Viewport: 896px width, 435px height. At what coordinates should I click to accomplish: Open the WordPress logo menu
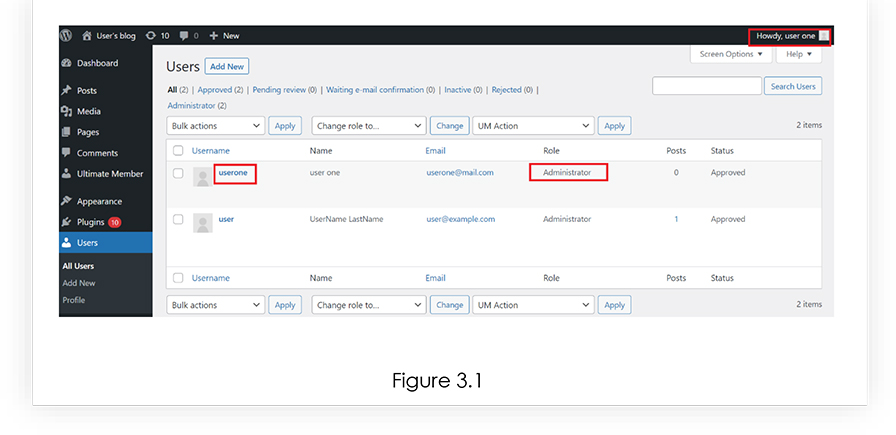[66, 35]
